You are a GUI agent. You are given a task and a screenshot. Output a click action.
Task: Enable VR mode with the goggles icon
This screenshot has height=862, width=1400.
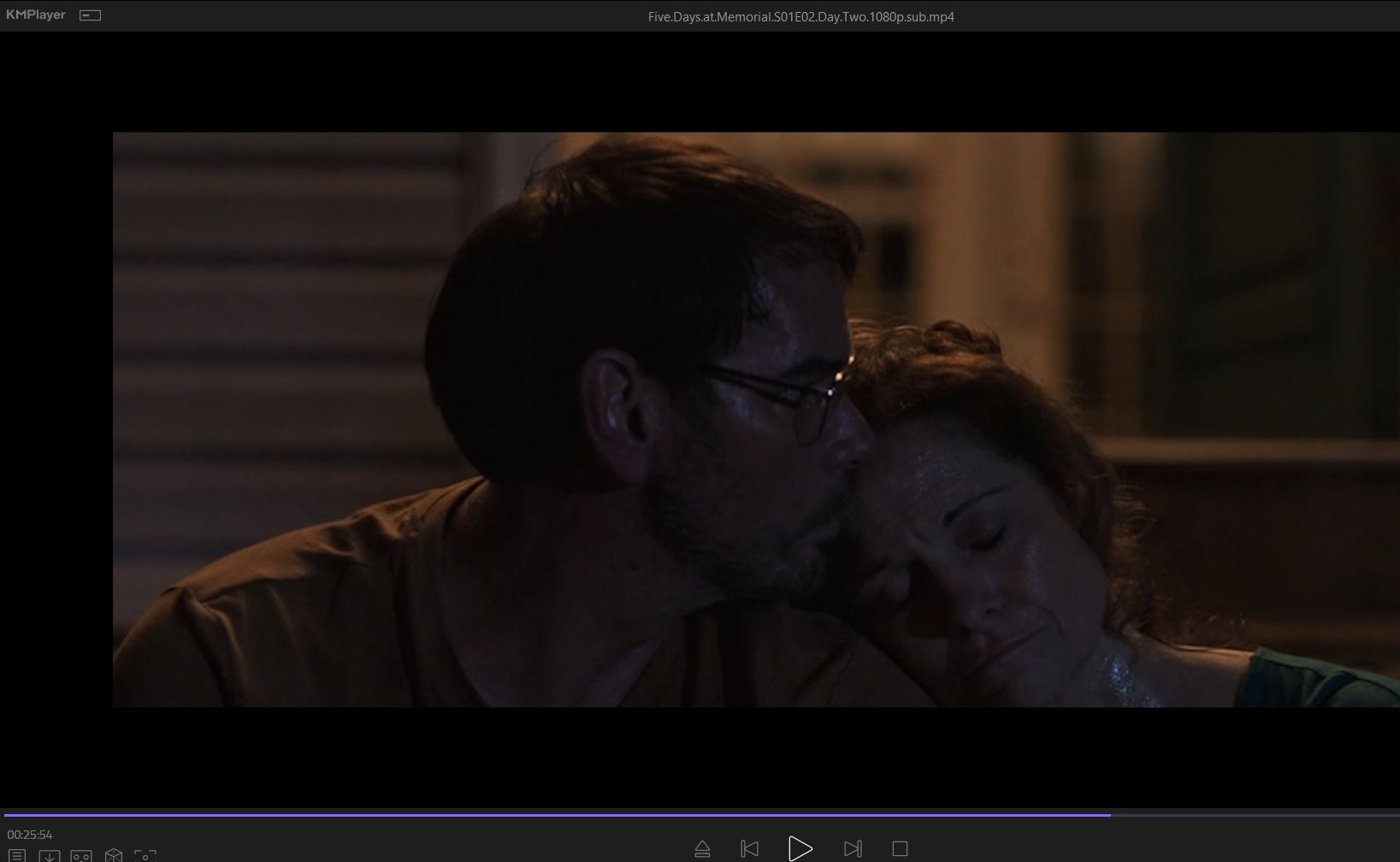point(81,855)
